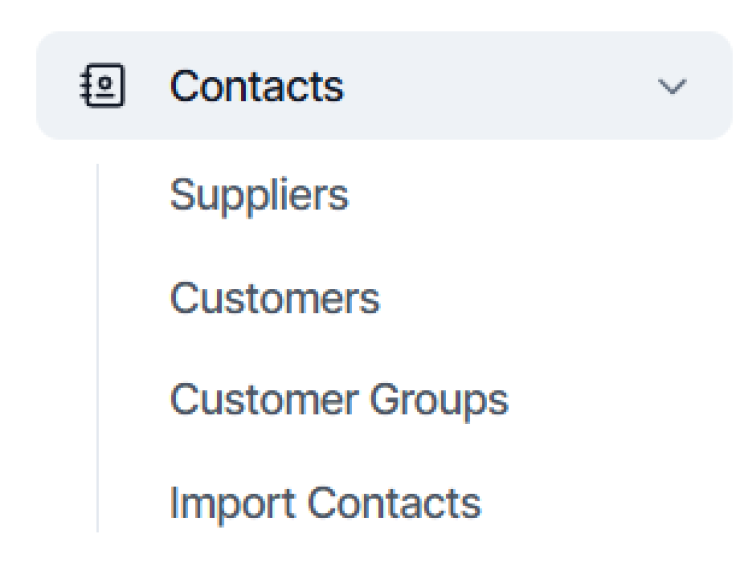Open the Suppliers submenu item
This screenshot has width=740, height=583.
tap(259, 195)
